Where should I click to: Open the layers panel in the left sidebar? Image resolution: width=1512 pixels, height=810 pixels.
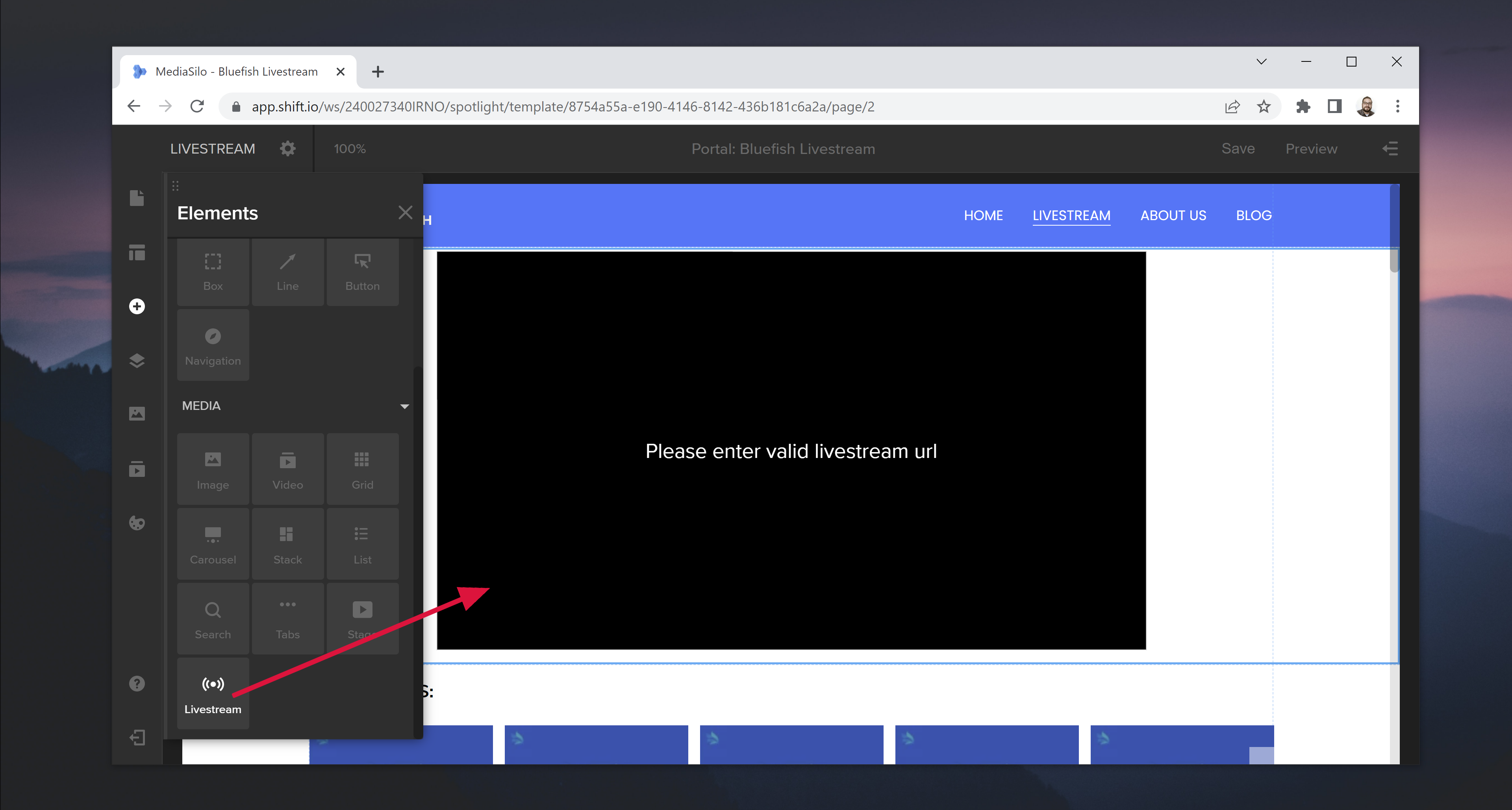[x=137, y=360]
